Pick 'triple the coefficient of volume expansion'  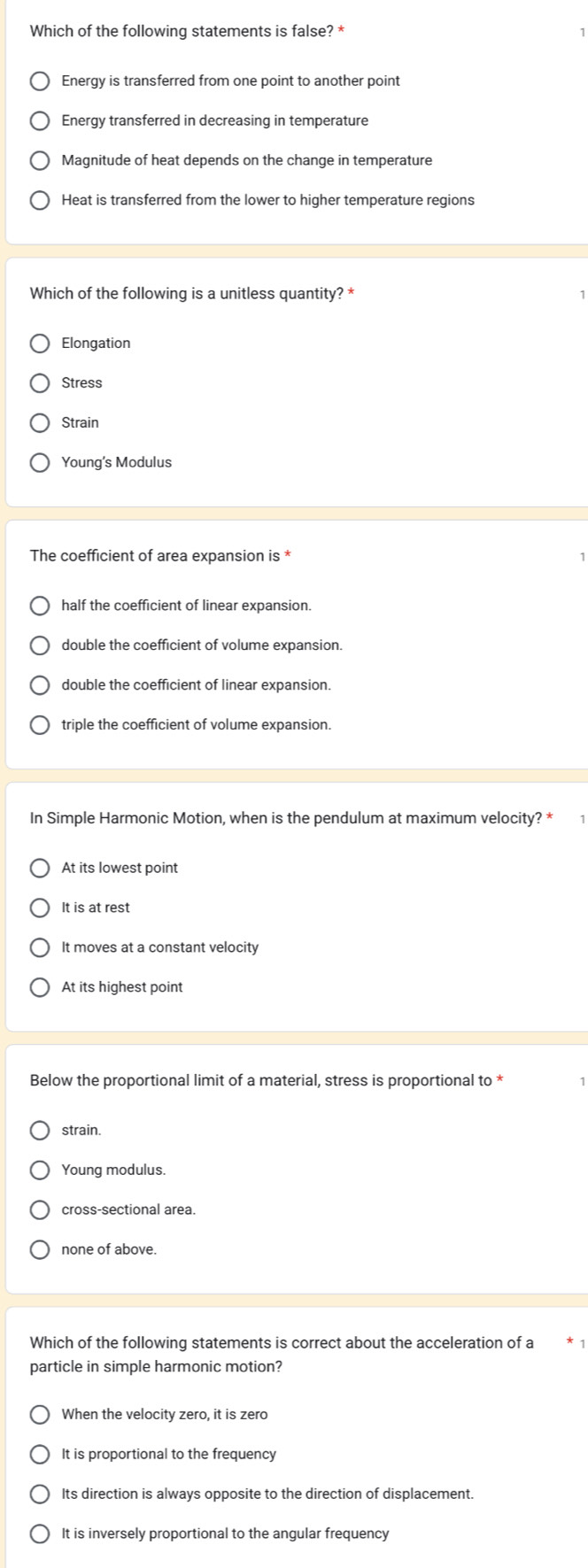point(41,726)
